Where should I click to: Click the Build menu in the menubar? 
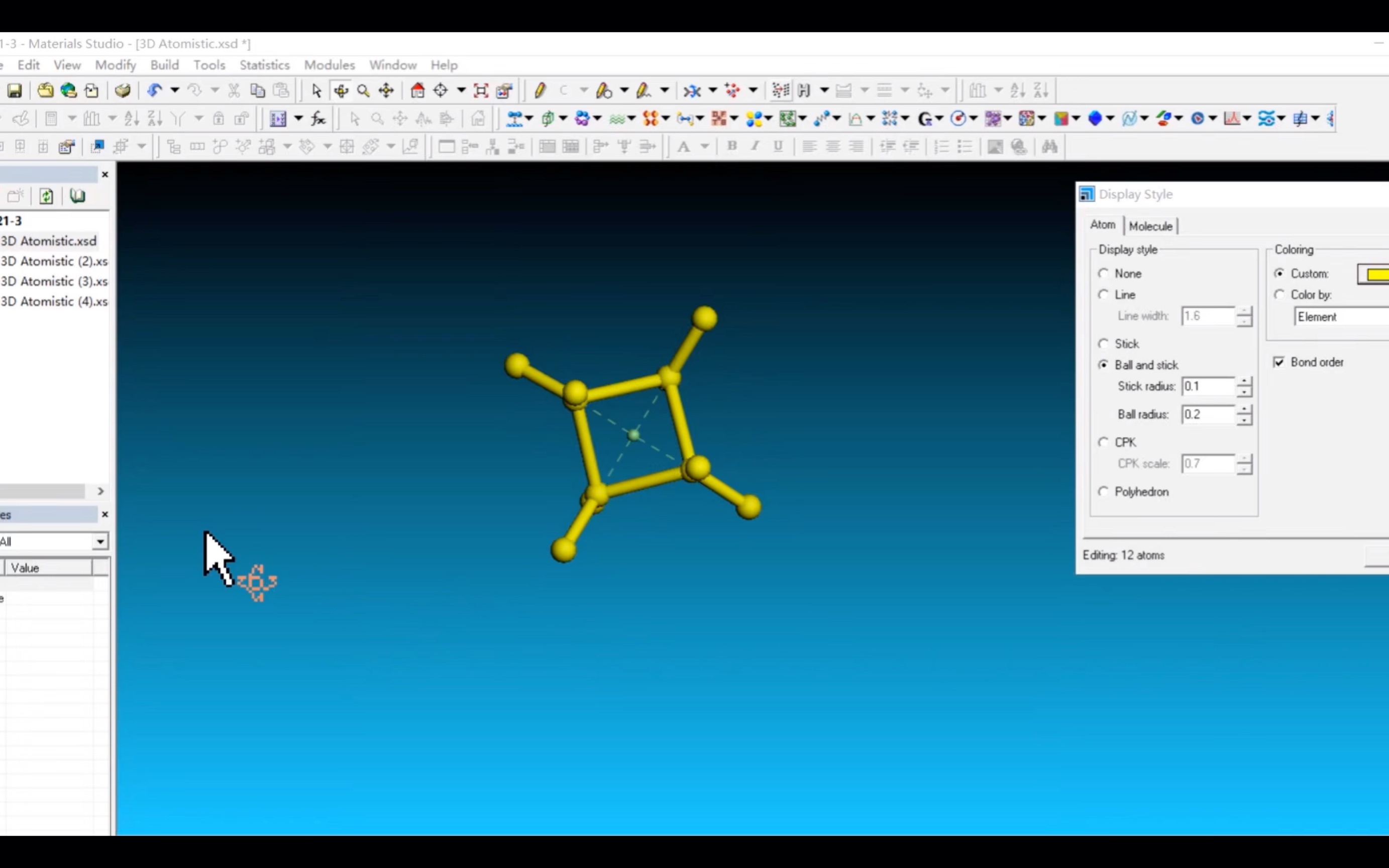(164, 65)
